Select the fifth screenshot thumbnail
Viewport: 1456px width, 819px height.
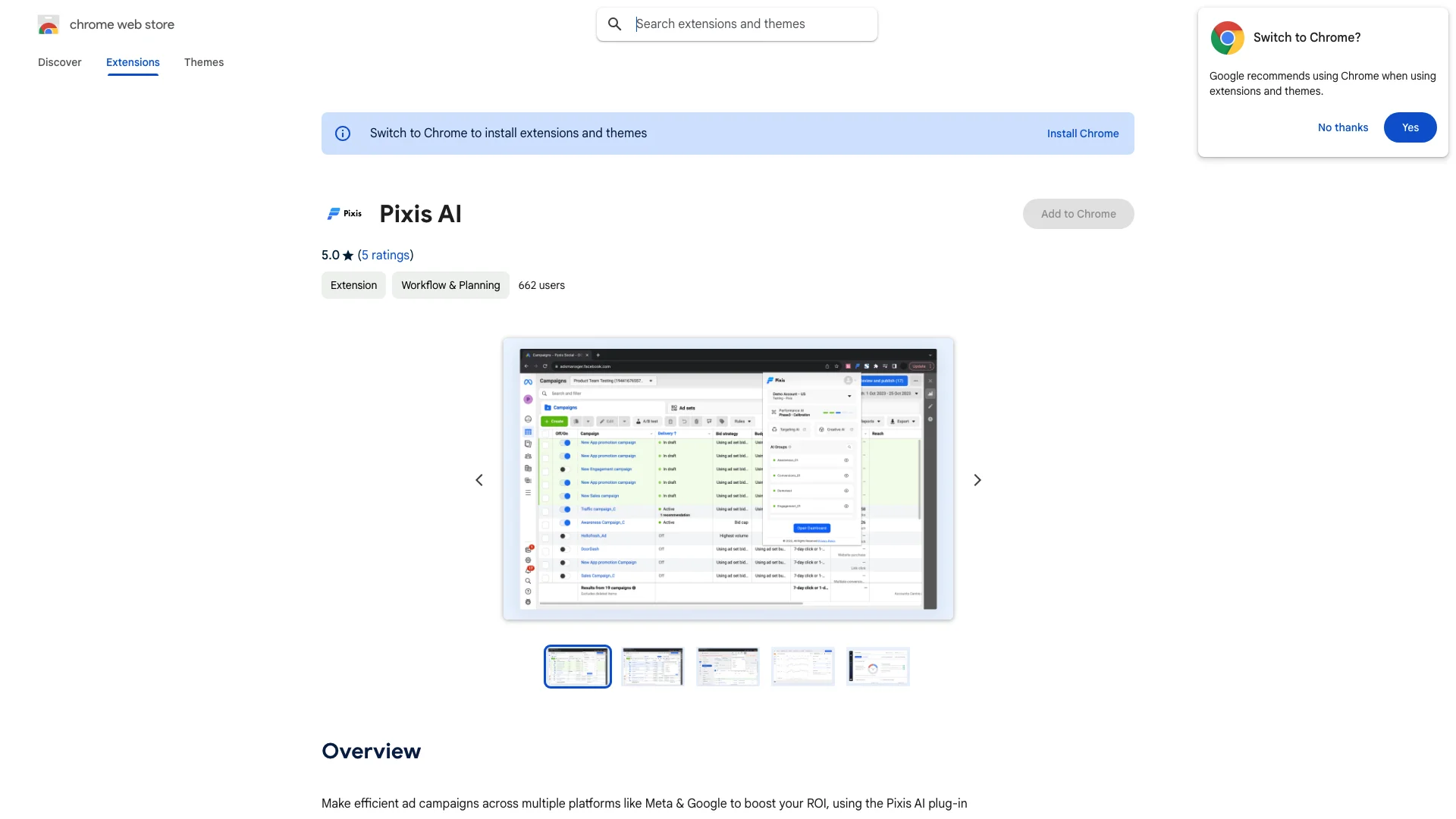click(878, 667)
